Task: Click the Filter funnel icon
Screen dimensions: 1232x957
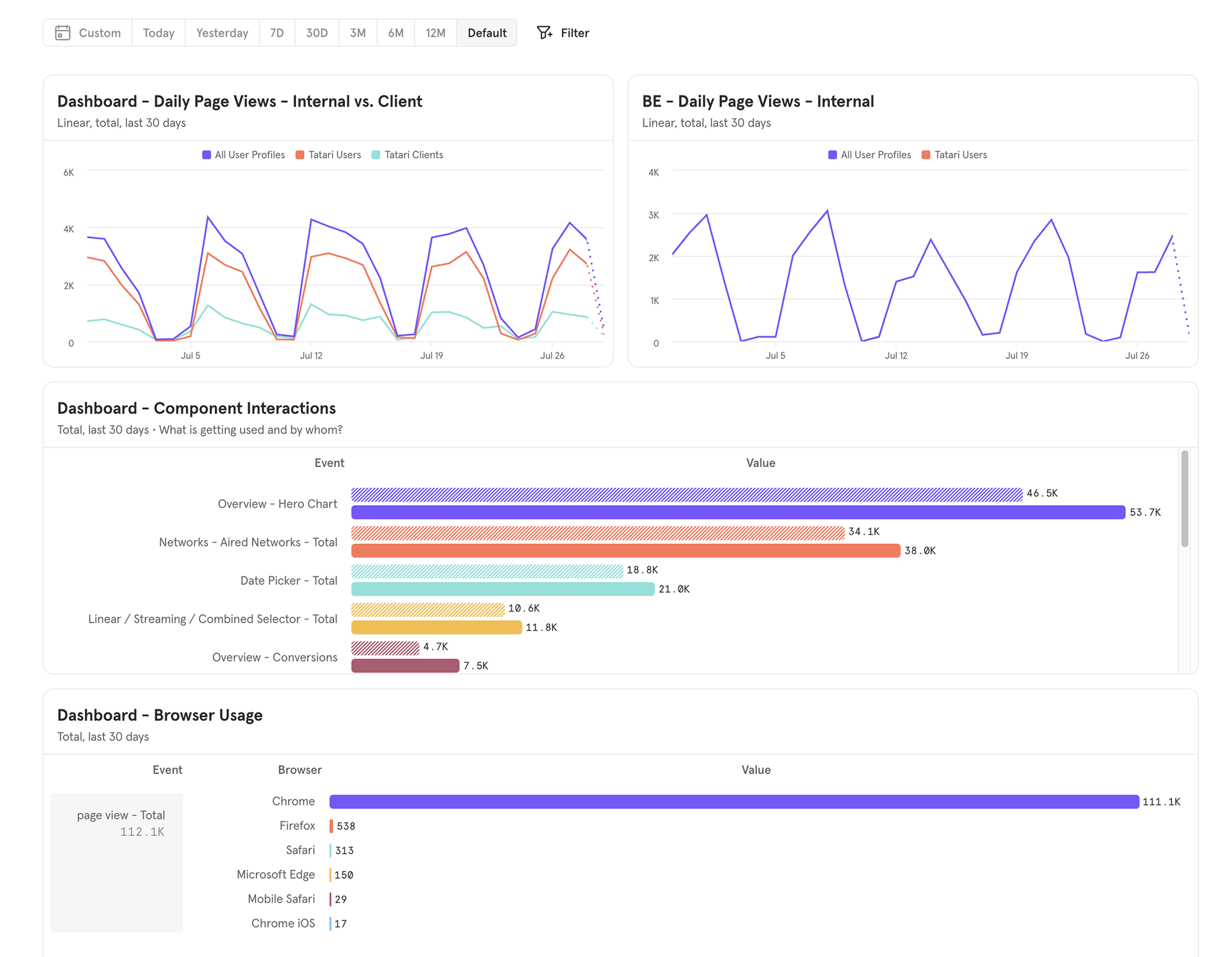Action: click(x=544, y=33)
